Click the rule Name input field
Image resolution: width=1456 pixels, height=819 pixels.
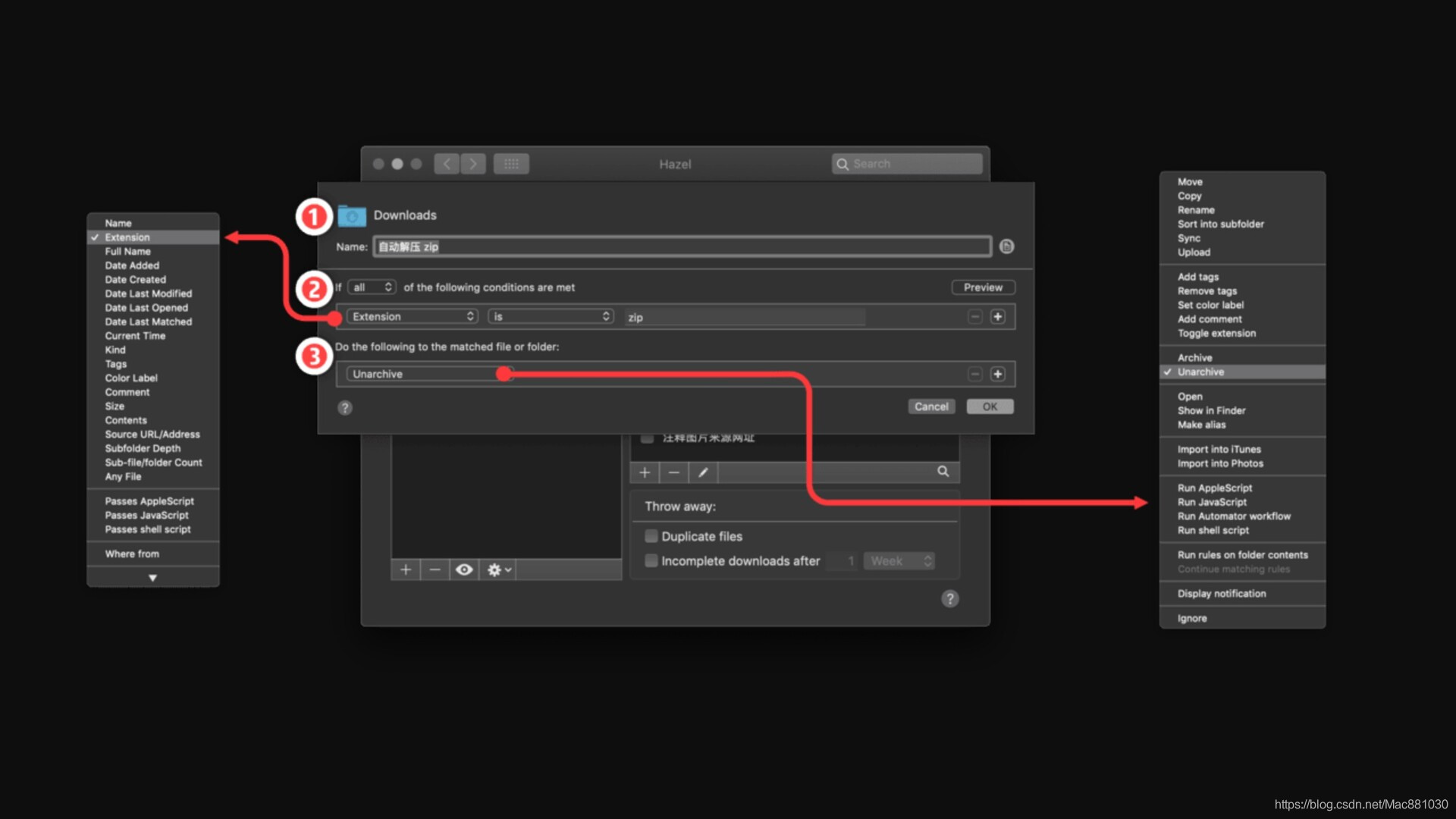click(682, 246)
